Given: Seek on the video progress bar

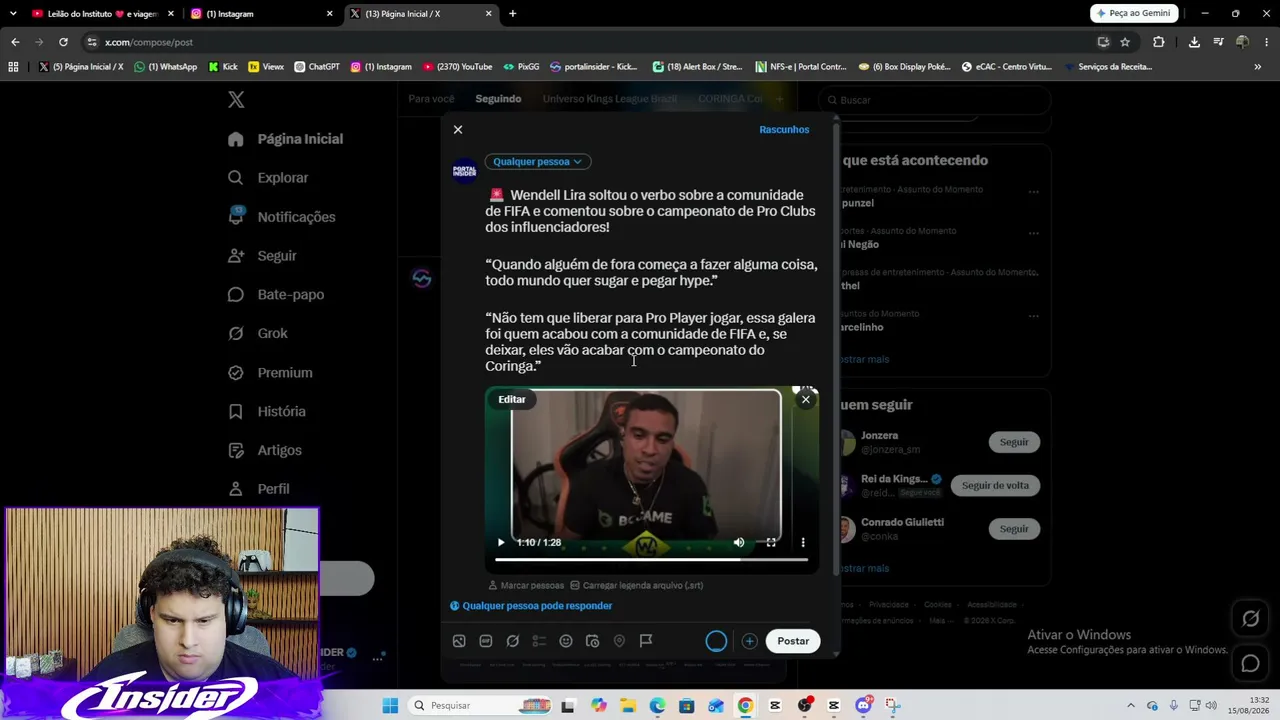Looking at the screenshot, I should click(651, 560).
